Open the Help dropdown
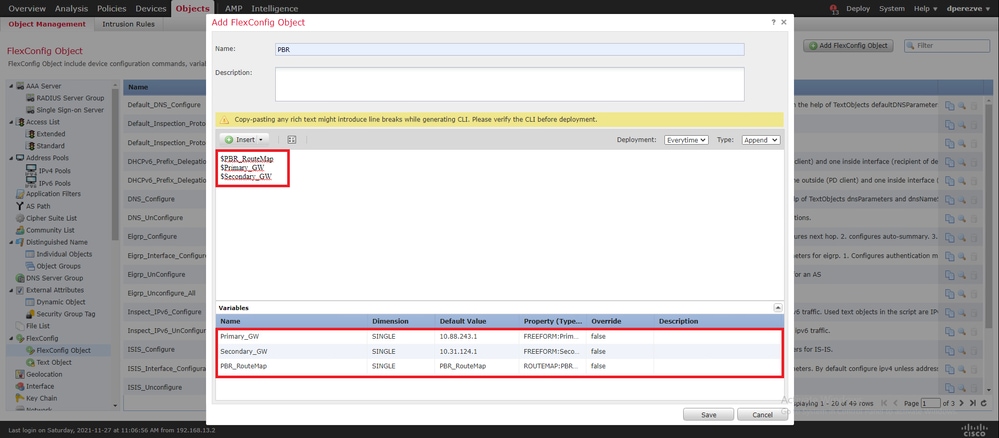999x438 pixels. click(x=926, y=8)
